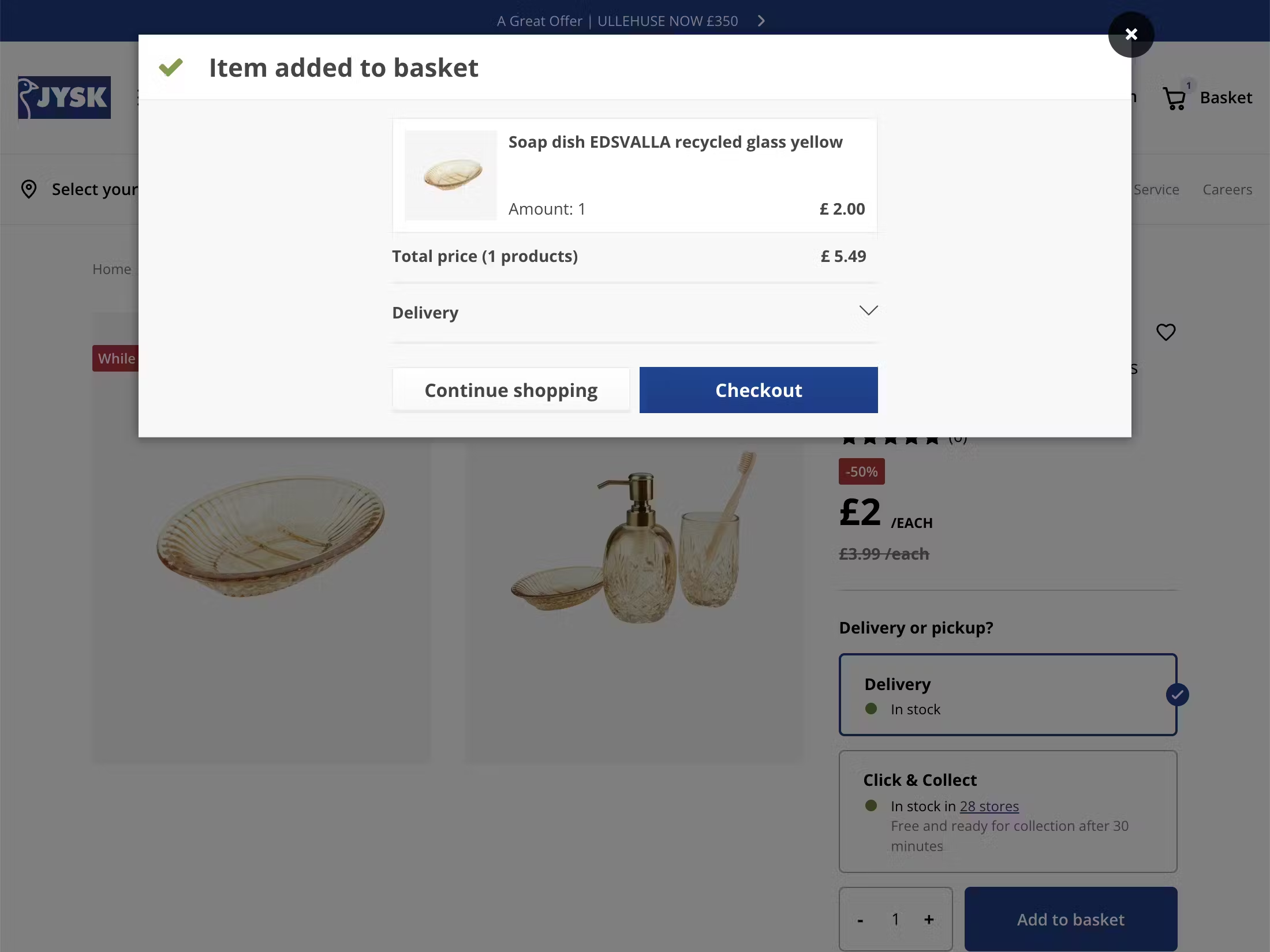Click the store location pin icon
The width and height of the screenshot is (1270, 952).
tap(29, 189)
